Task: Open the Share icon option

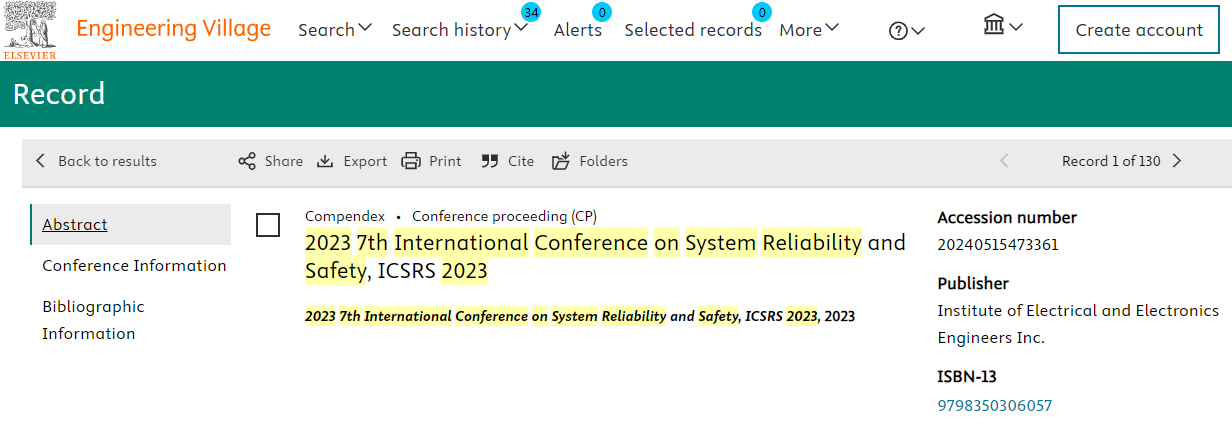Action: coord(247,161)
